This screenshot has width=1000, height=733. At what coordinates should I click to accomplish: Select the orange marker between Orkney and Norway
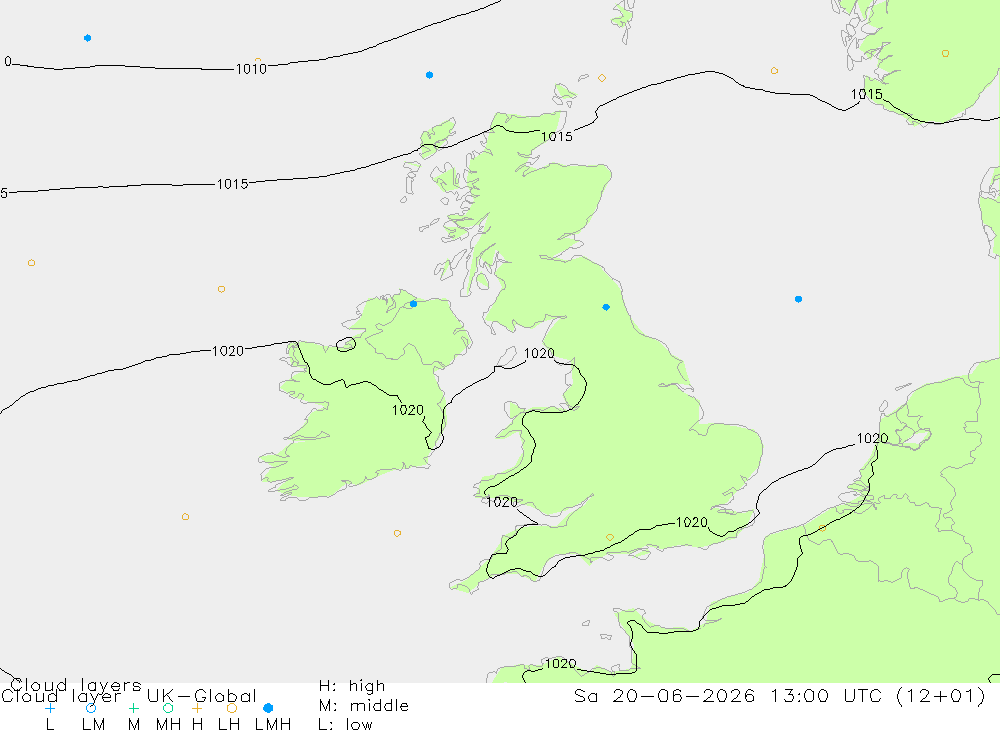coord(774,70)
